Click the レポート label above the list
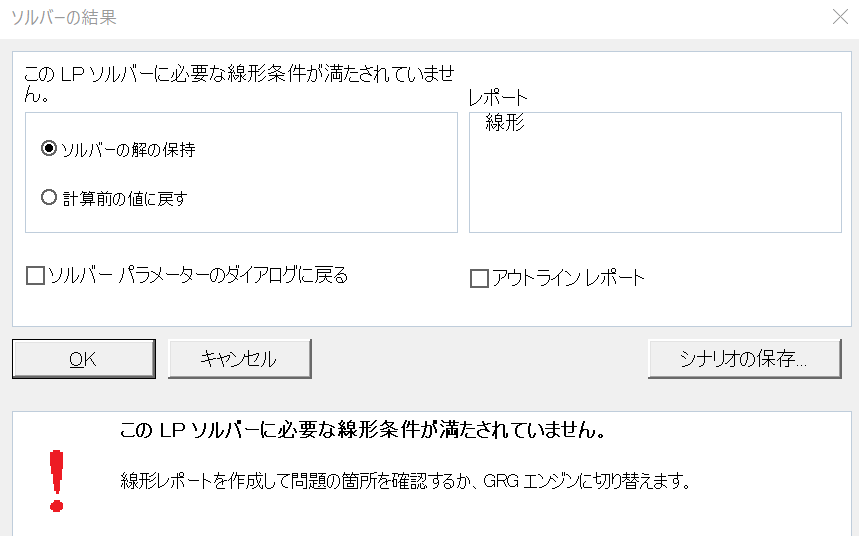Viewport: 859px width, 536px height. [498, 98]
